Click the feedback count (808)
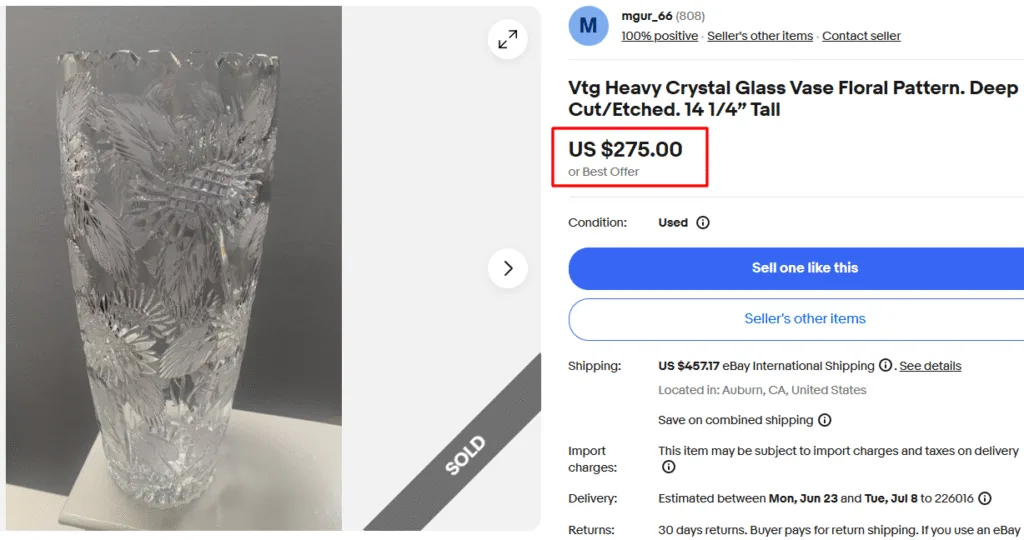 coord(690,16)
